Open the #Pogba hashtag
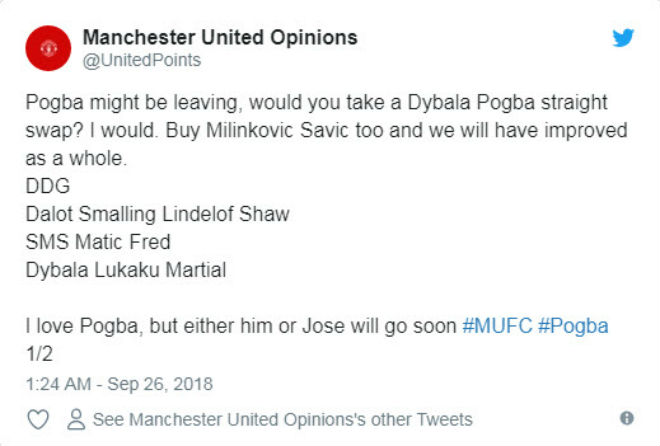The width and height of the screenshot is (660, 446). [x=577, y=327]
